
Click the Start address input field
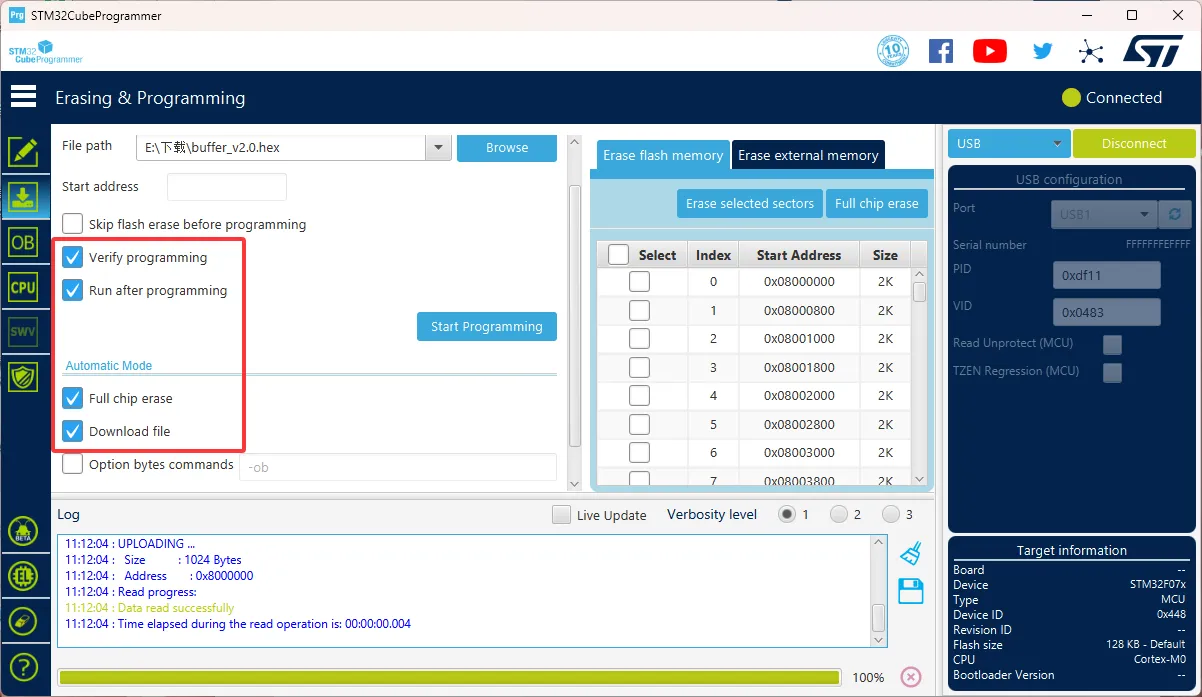(227, 187)
